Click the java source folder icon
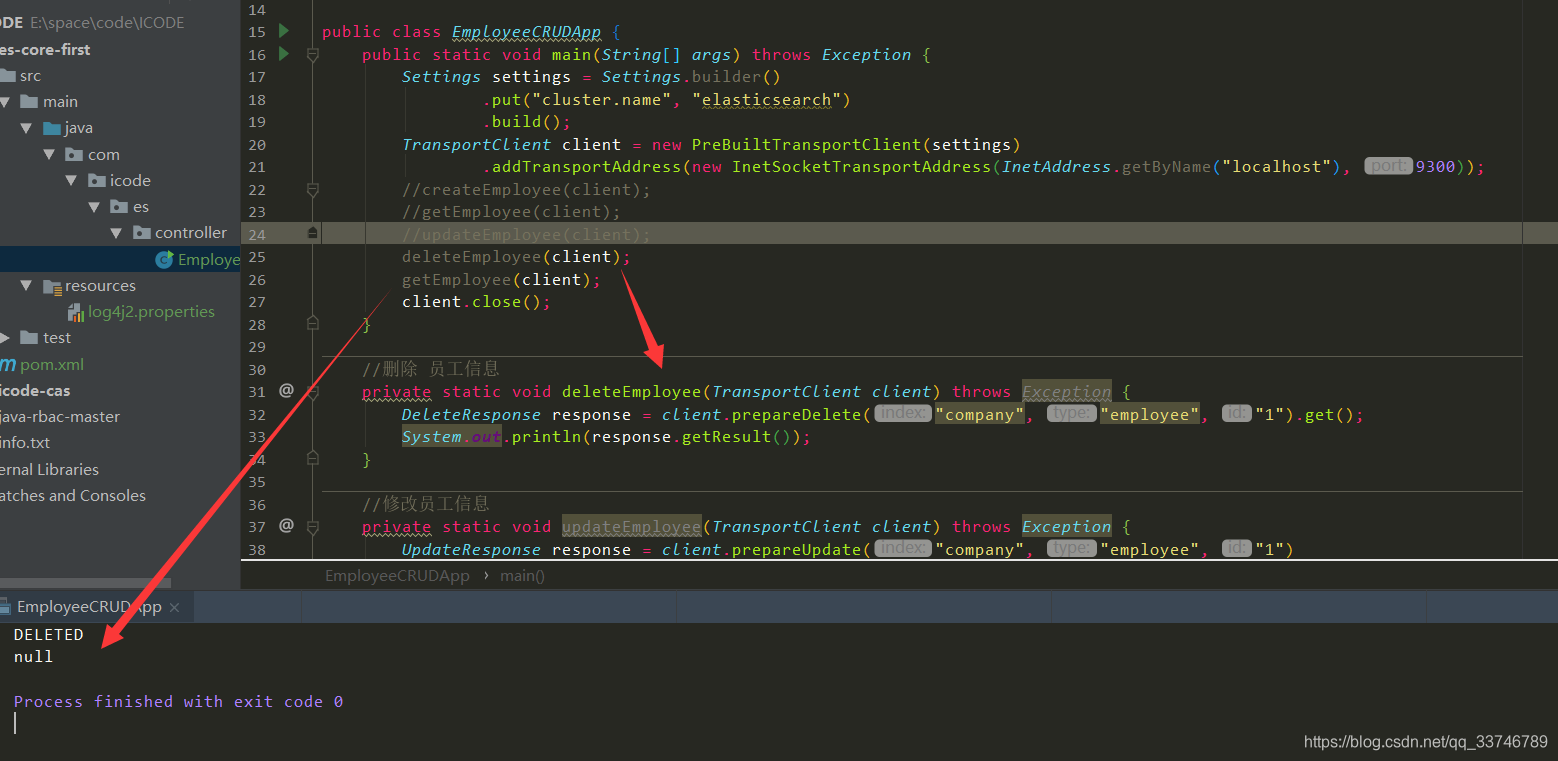This screenshot has height=761, width=1558. [52, 128]
